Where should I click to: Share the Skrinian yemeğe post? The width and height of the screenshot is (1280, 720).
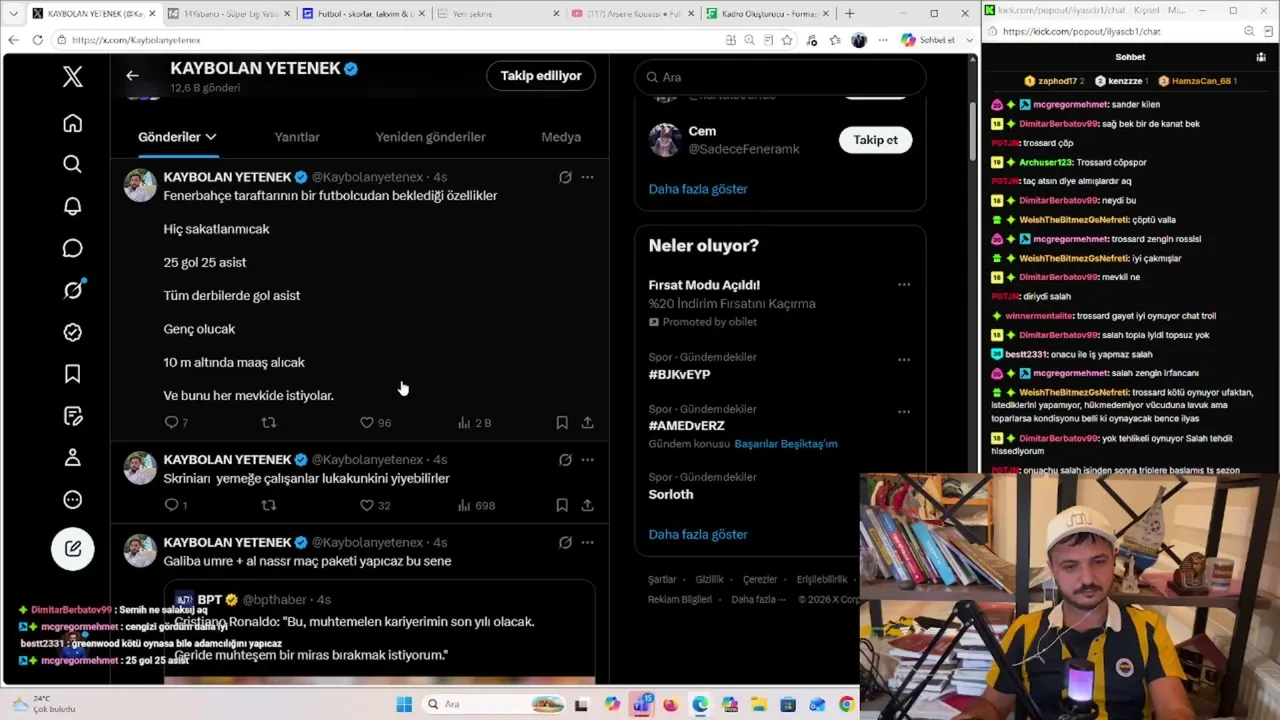coord(587,506)
